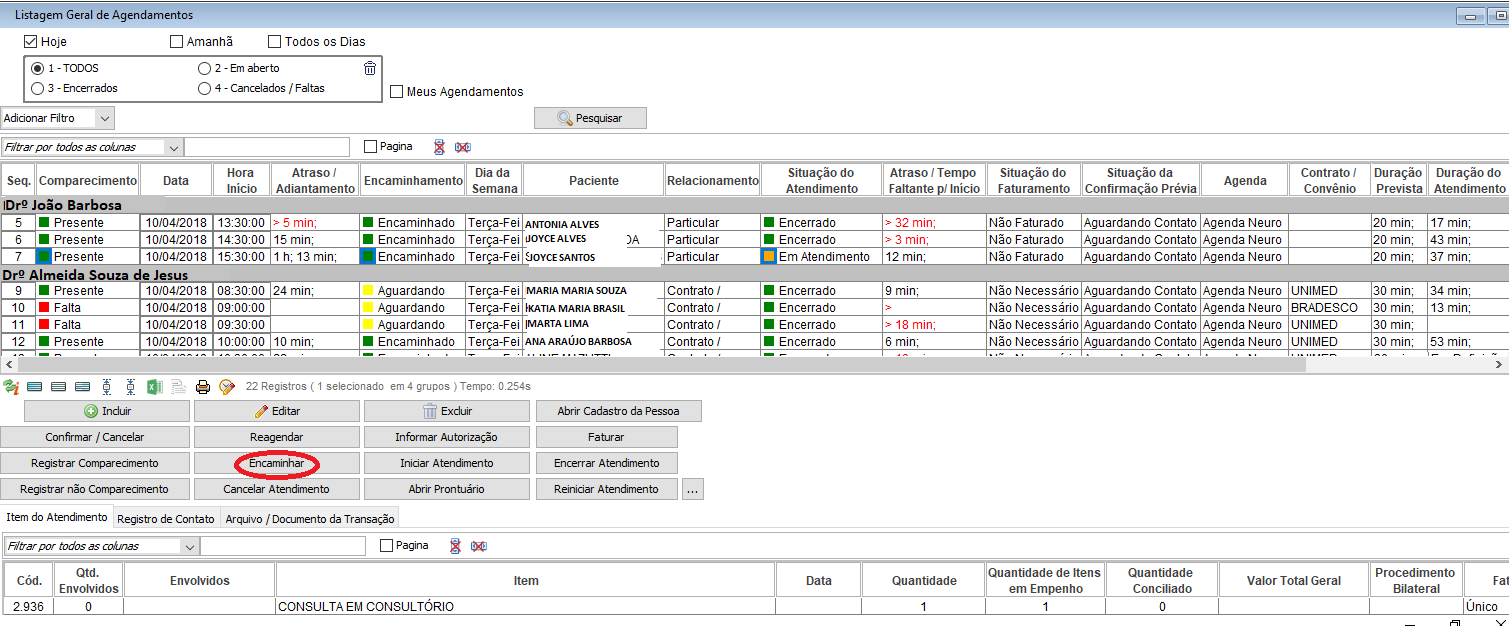Switch to the Item do Atendimento tab
Image resolution: width=1509 pixels, height=626 pixels.
point(57,517)
